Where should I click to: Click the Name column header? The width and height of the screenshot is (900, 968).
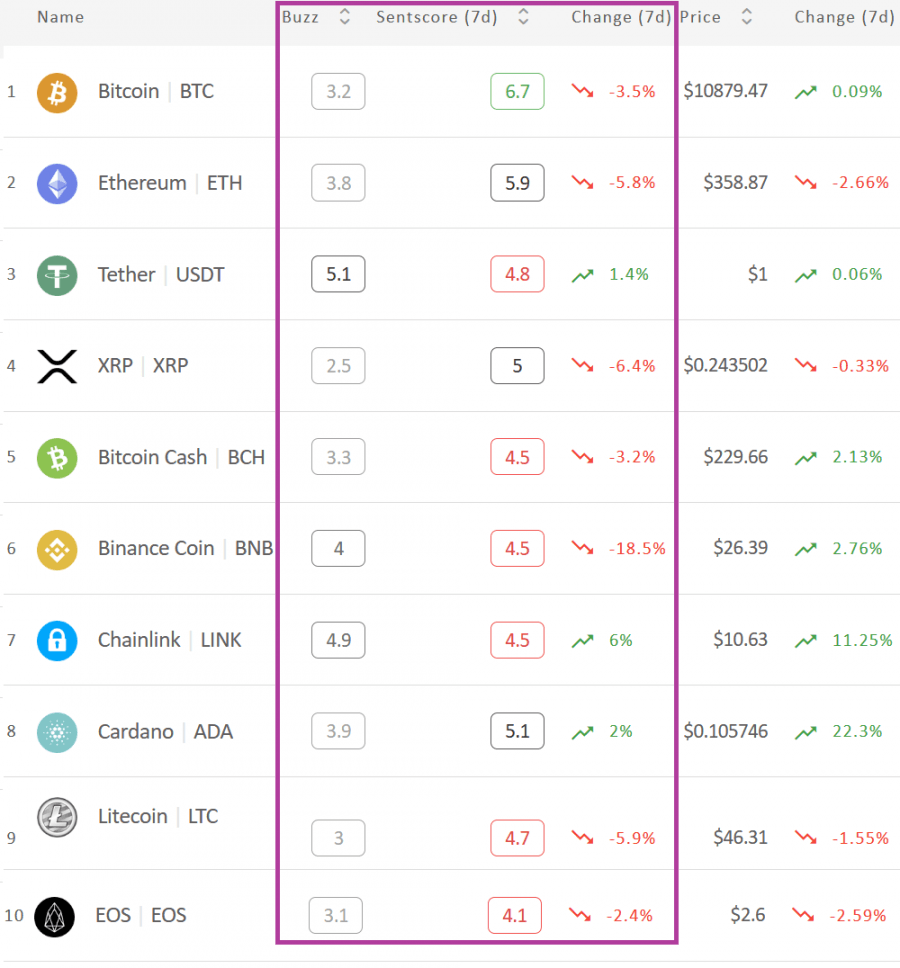[60, 17]
